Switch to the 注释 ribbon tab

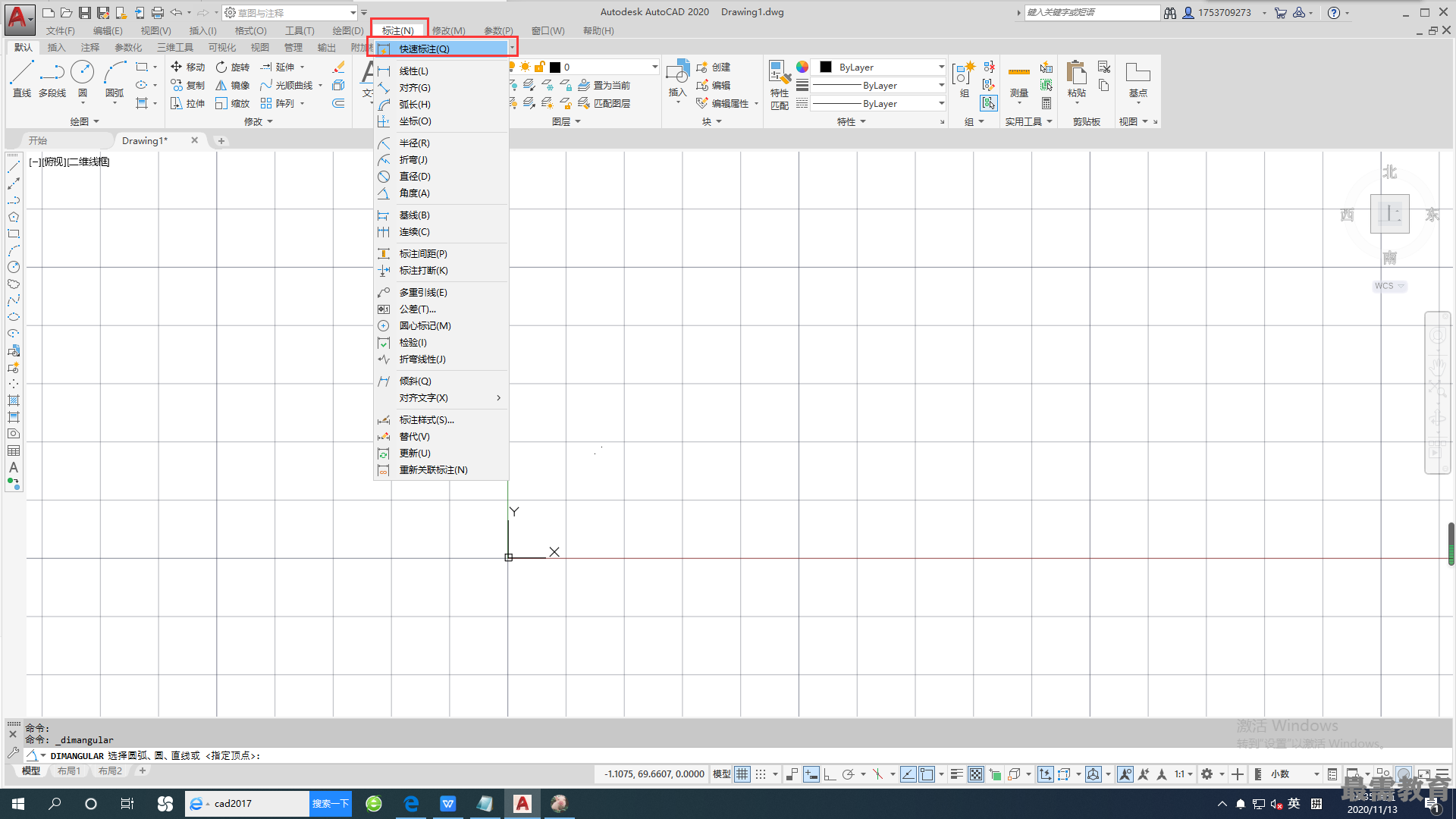90,47
